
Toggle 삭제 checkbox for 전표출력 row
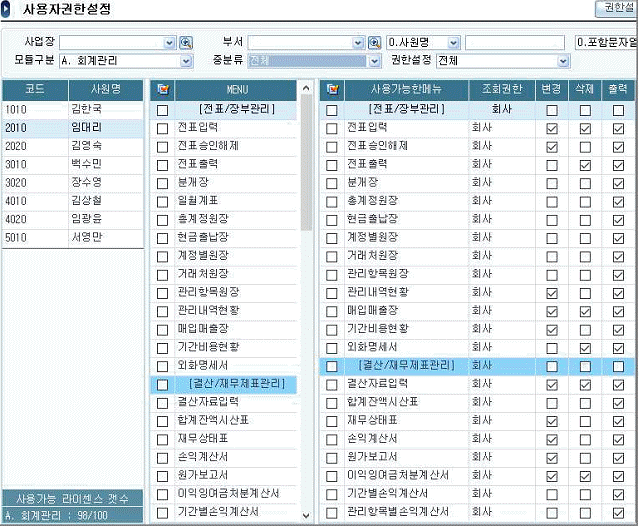click(x=585, y=165)
